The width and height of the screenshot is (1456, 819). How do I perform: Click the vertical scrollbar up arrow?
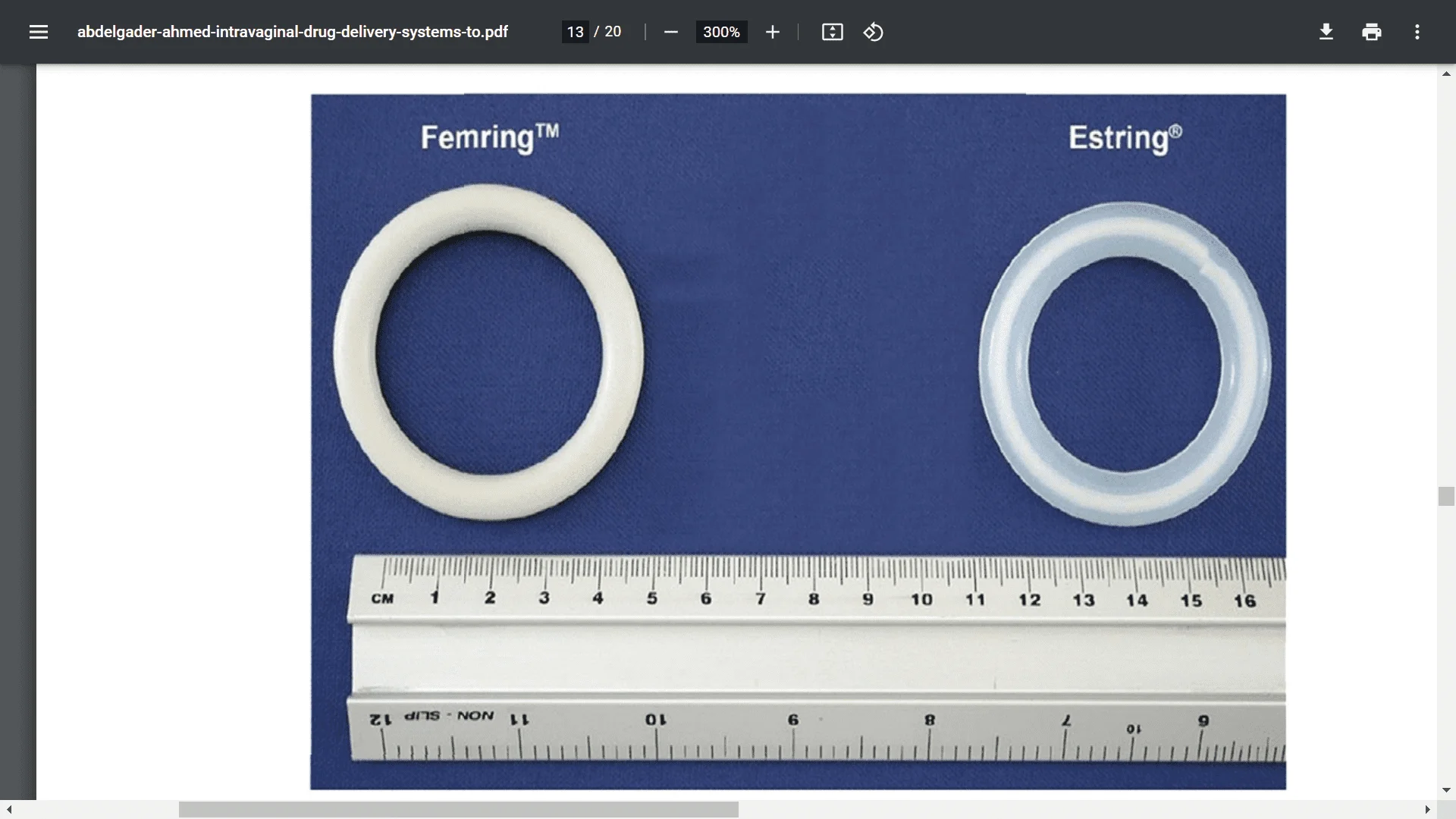pos(1446,74)
